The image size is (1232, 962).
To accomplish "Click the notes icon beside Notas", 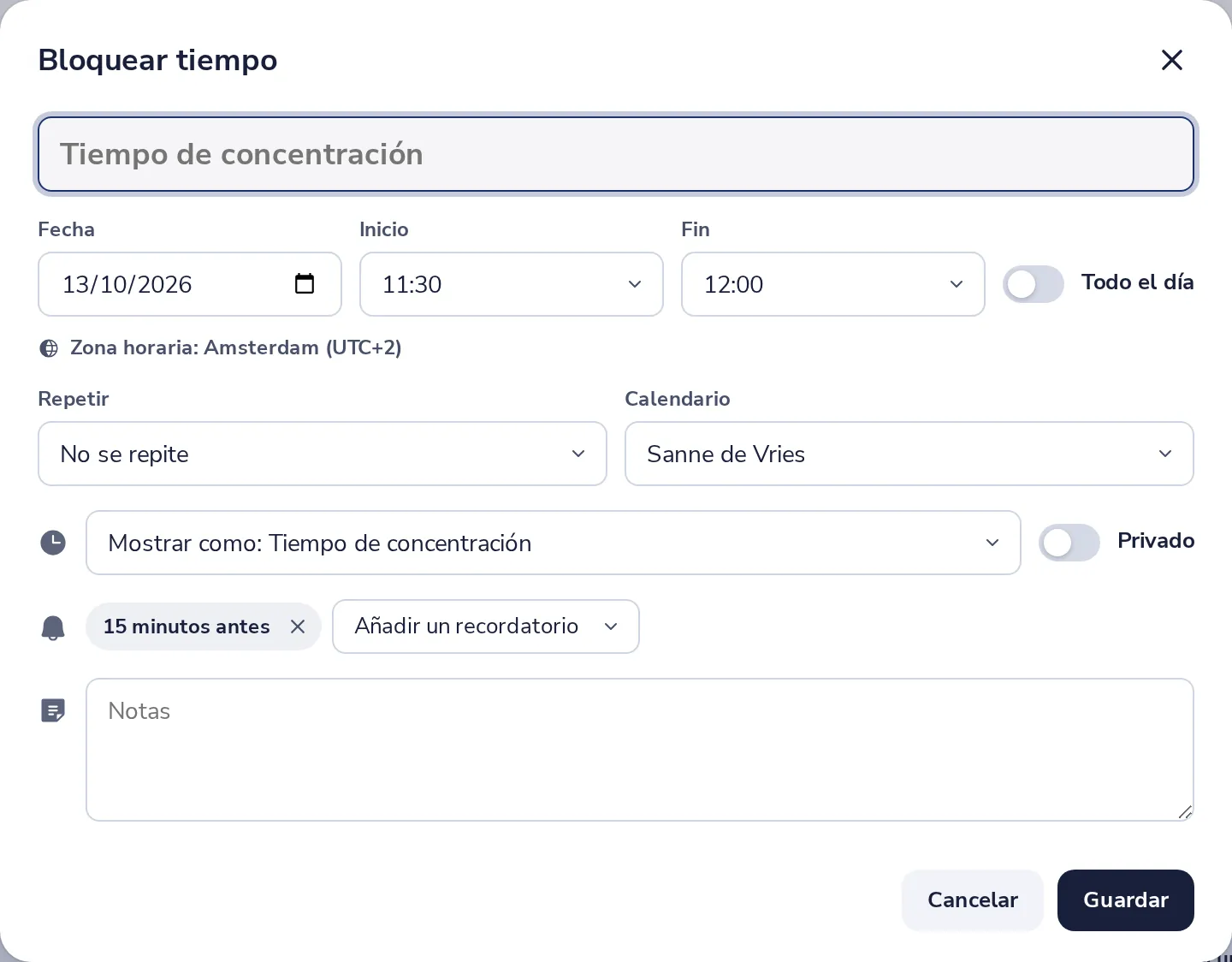I will pyautogui.click(x=53, y=710).
